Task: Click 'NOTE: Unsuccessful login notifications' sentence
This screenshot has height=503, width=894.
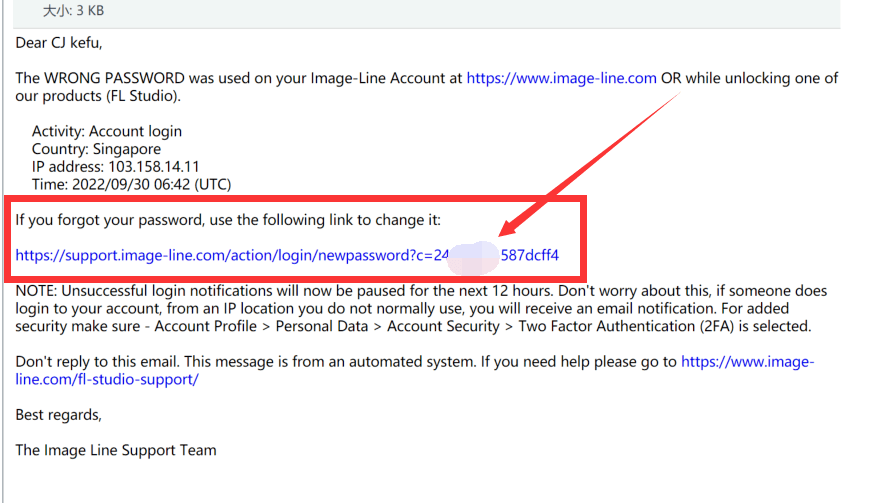Action: click(x=284, y=291)
